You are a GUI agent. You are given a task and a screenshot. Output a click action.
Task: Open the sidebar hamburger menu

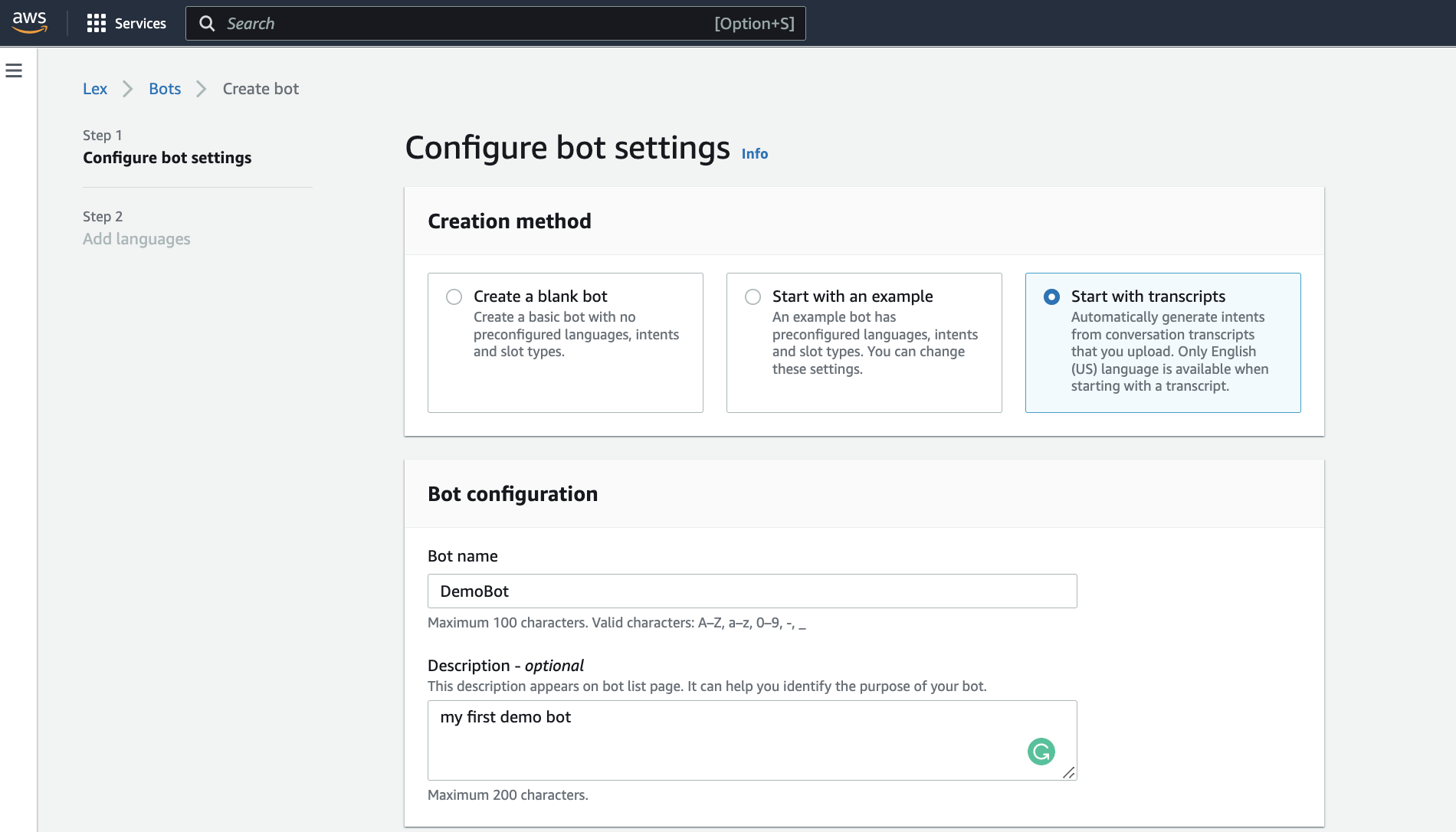pyautogui.click(x=14, y=70)
